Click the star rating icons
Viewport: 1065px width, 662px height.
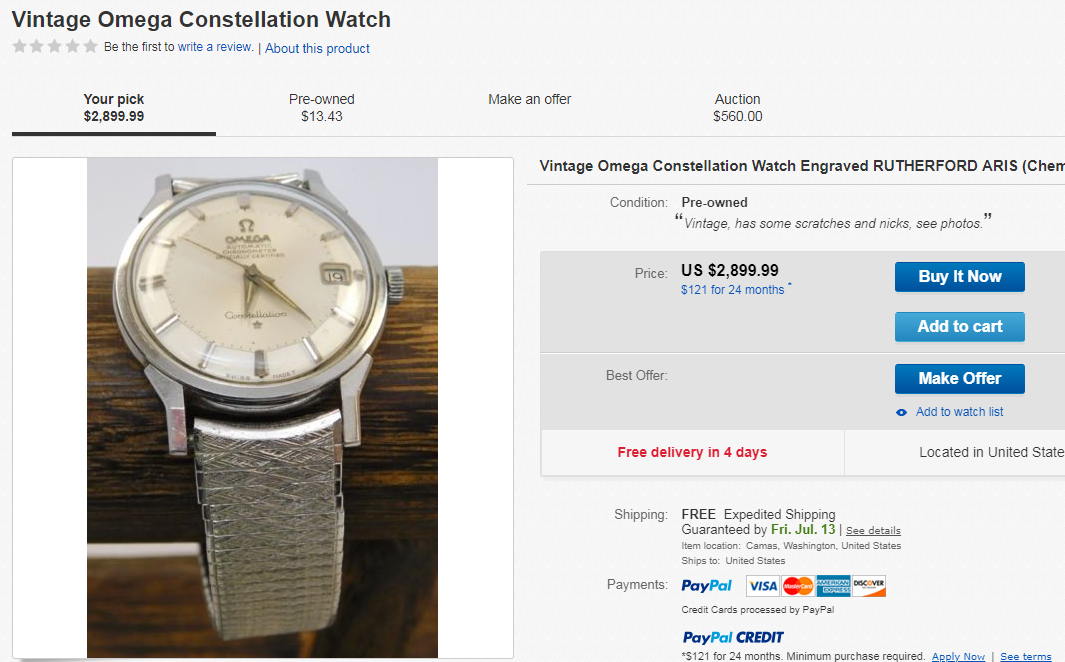click(55, 47)
